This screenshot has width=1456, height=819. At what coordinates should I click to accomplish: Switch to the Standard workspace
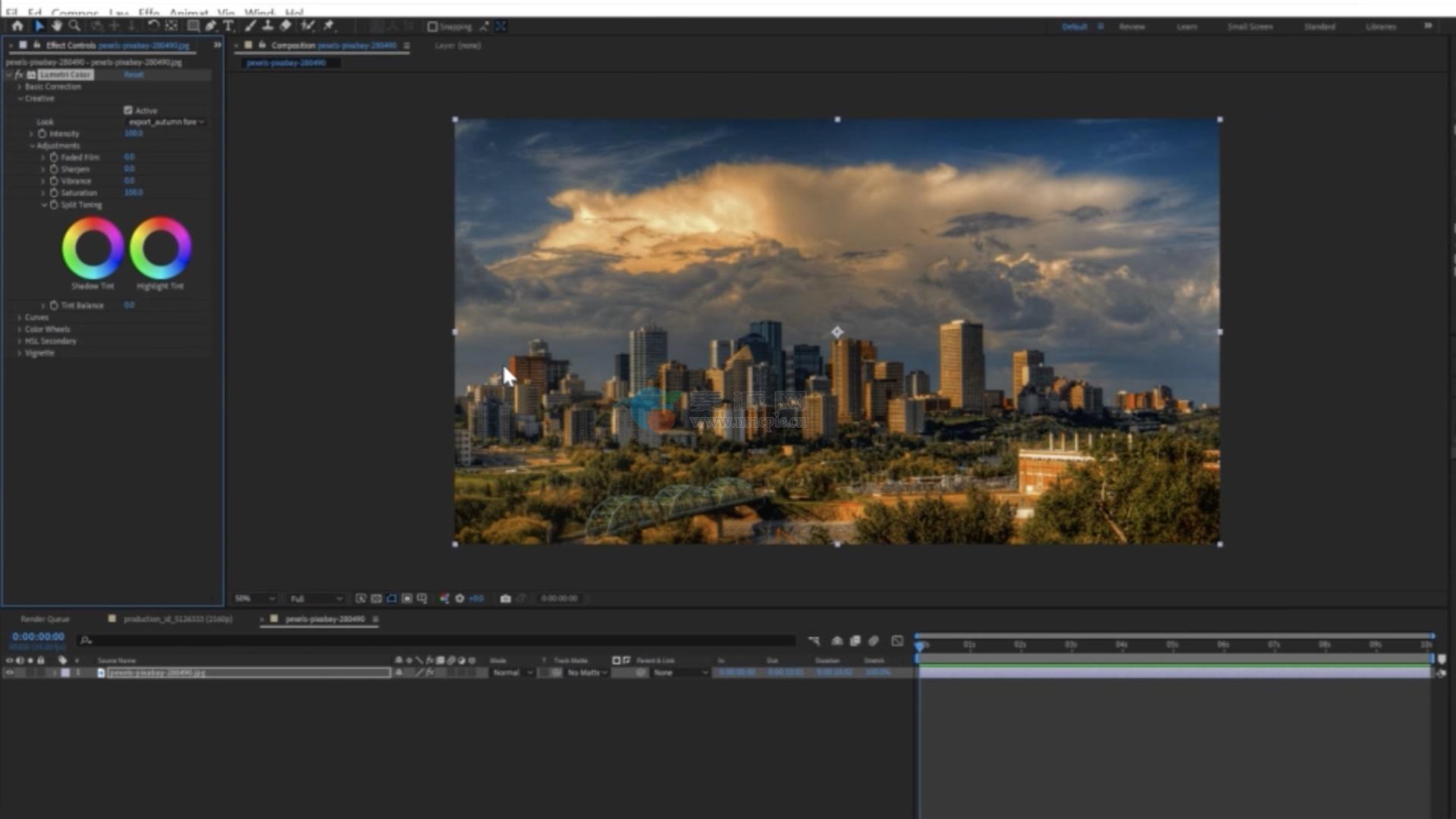point(1319,27)
